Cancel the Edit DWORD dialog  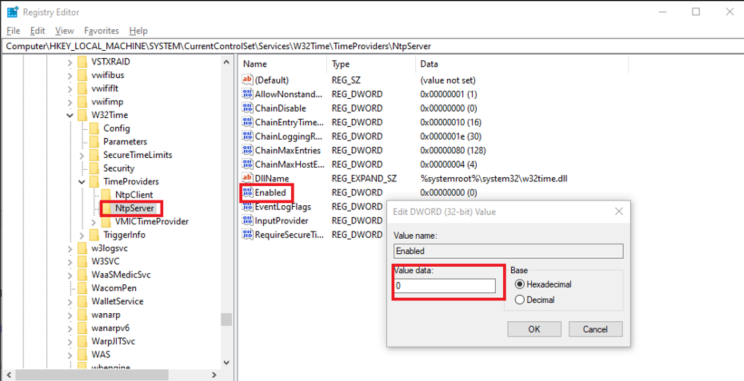[x=595, y=329]
